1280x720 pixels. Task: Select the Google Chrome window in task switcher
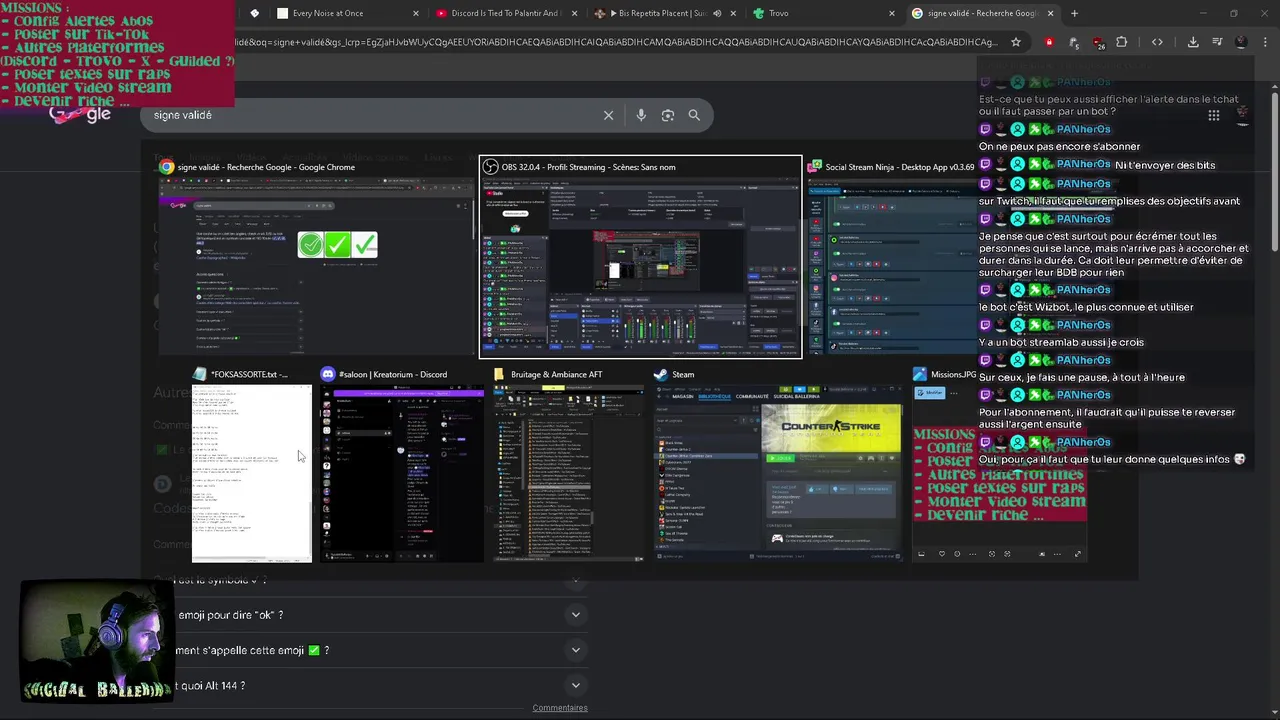316,257
